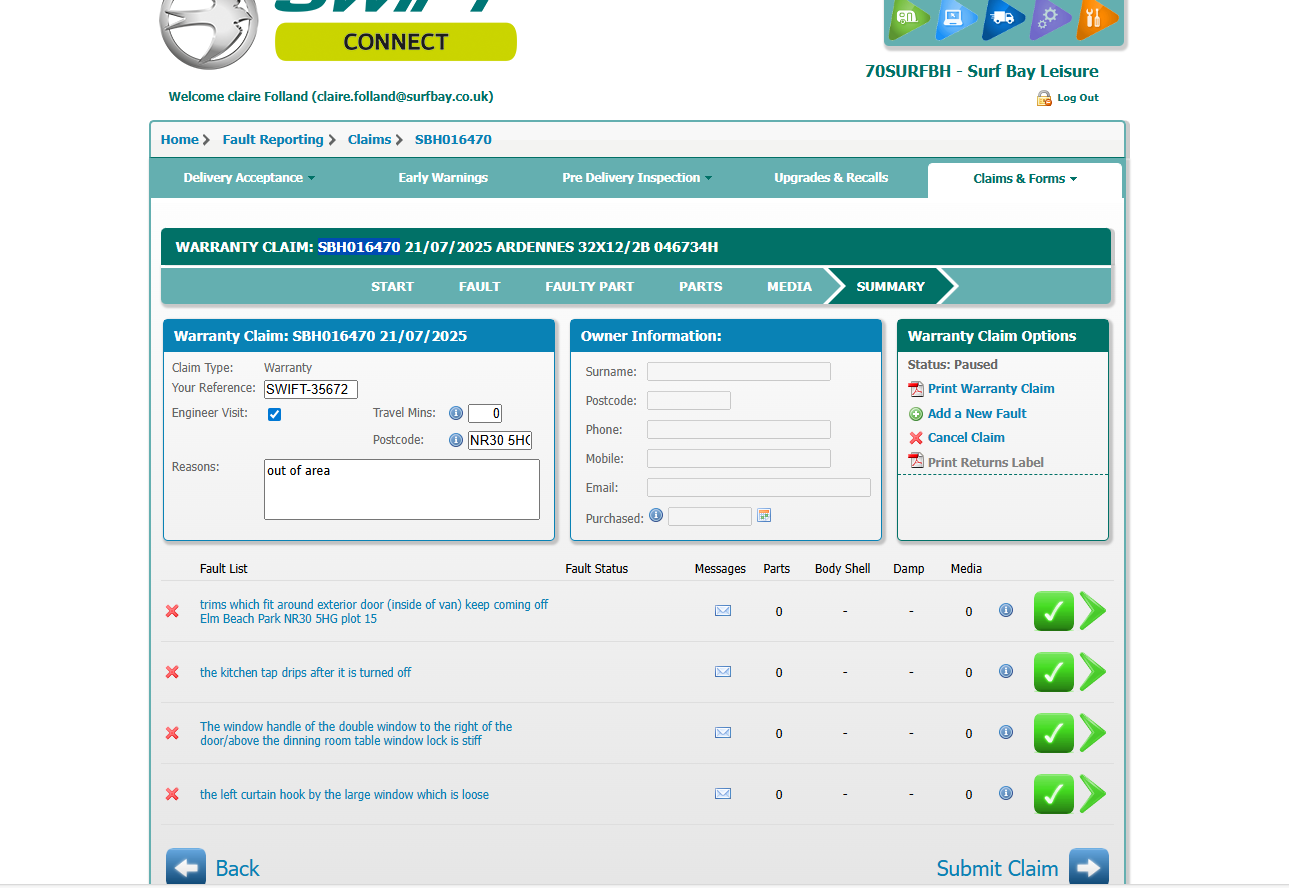Click Print Returns Label link
This screenshot has width=1289, height=888.
pos(986,462)
